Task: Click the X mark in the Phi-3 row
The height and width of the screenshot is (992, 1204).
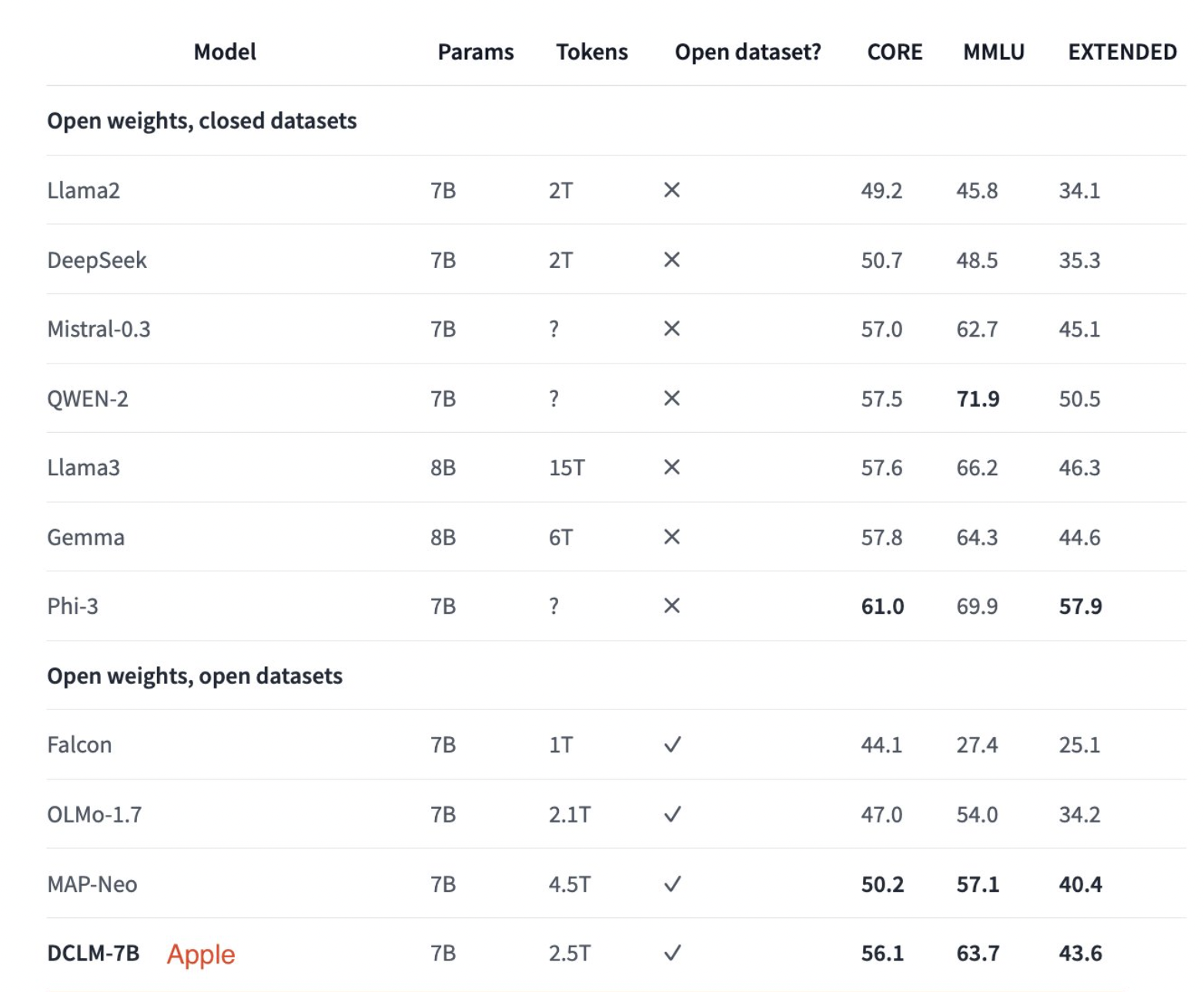Action: click(671, 606)
